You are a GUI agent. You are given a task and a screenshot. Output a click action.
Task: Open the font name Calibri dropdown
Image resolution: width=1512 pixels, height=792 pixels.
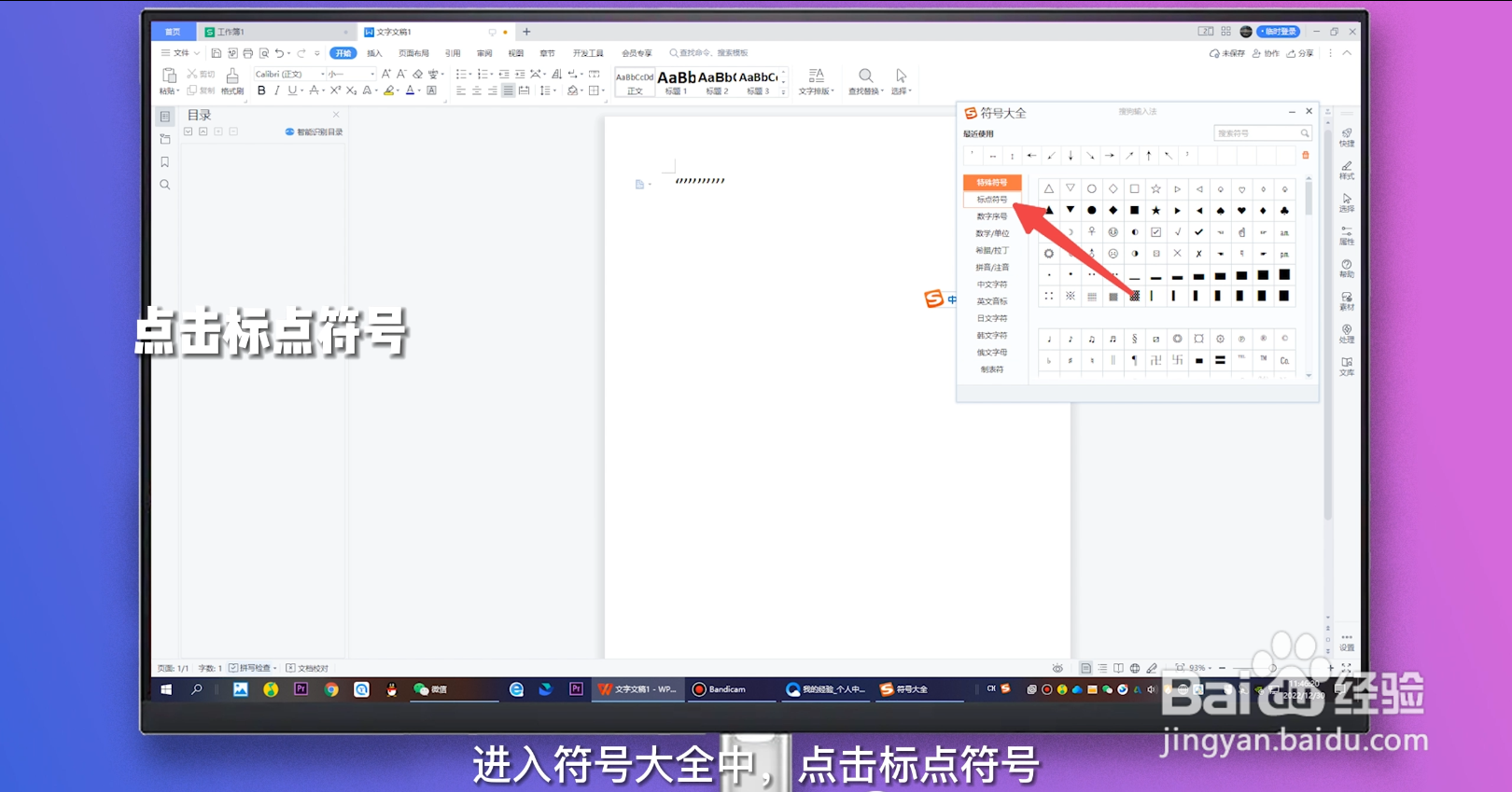(323, 74)
